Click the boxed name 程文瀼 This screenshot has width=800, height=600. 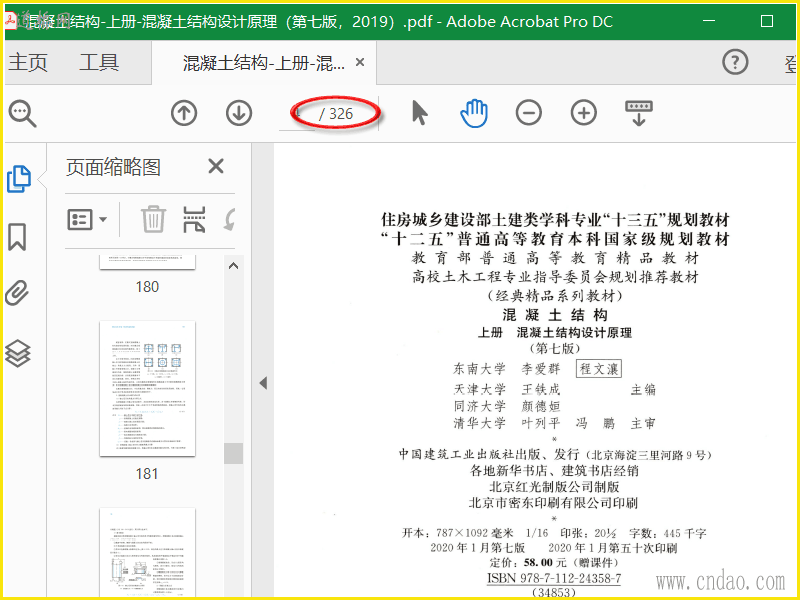pyautogui.click(x=599, y=369)
